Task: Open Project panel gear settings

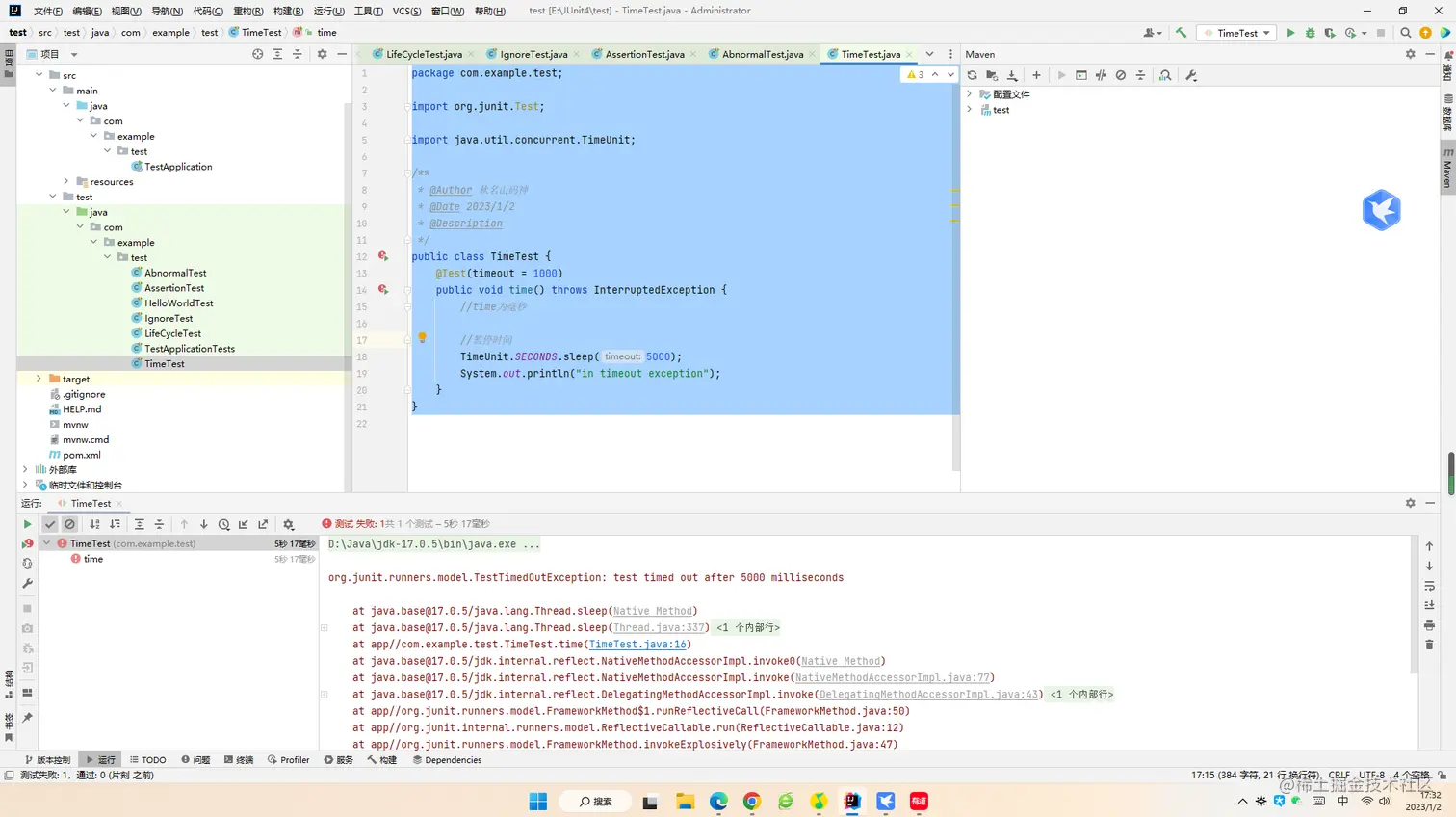Action: pos(322,54)
